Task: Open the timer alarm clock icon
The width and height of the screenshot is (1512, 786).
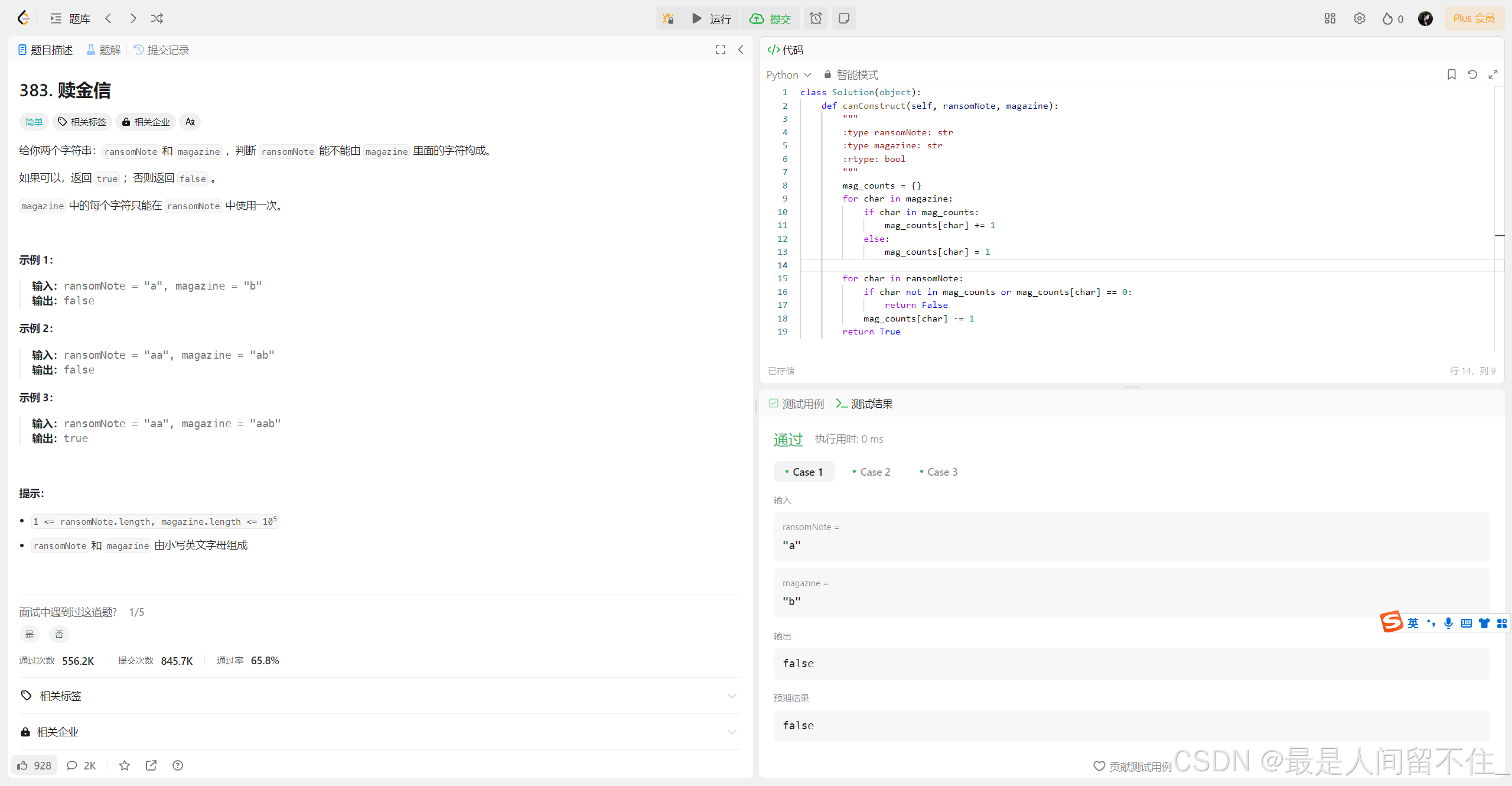Action: [816, 18]
